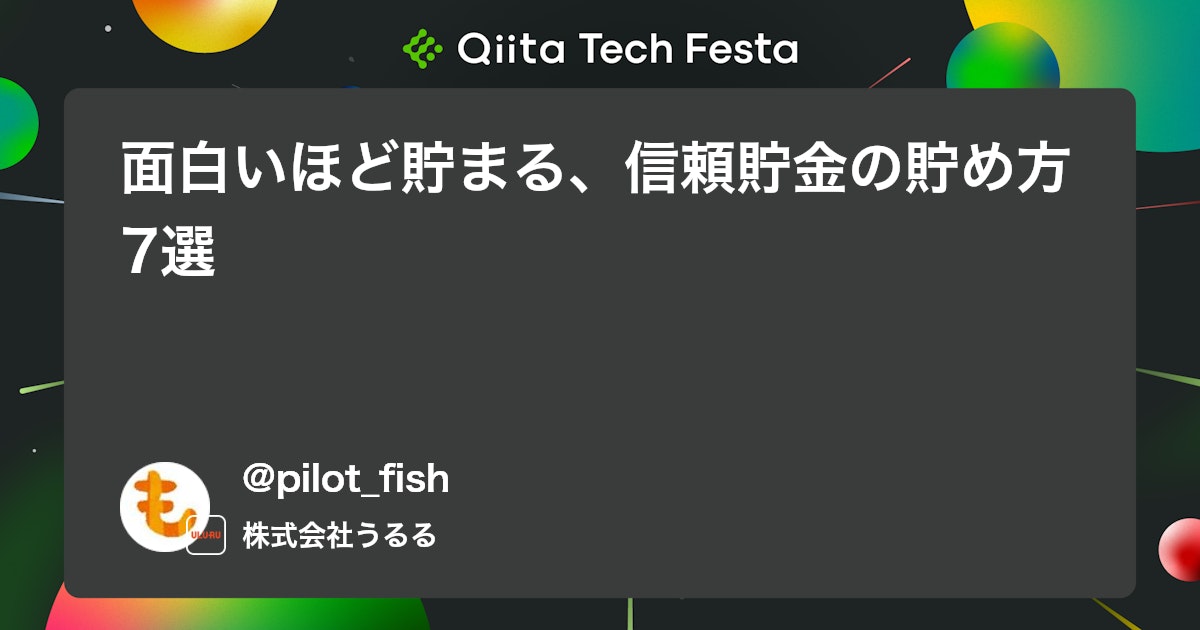This screenshot has height=630, width=1200.
Task: Click the word 信頼貯金 in the title
Action: [x=727, y=169]
